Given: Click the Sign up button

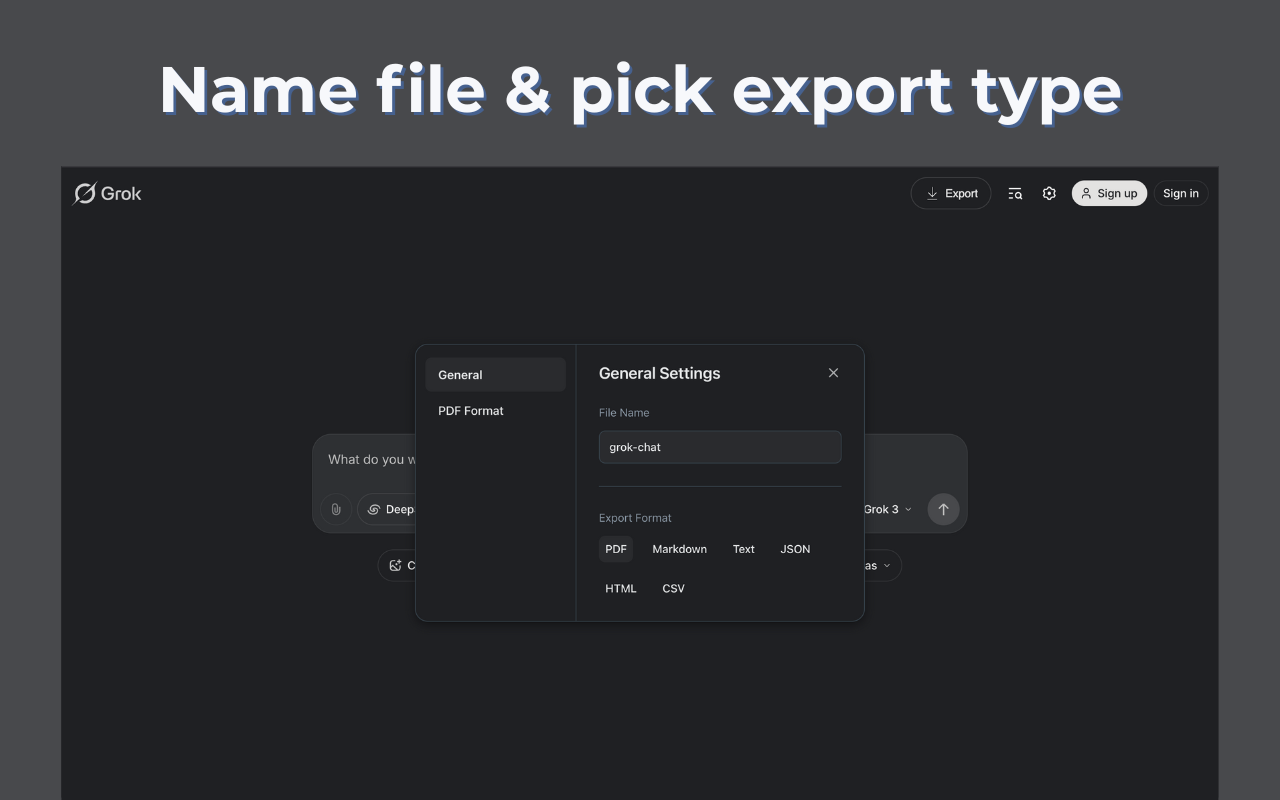Looking at the screenshot, I should (x=1109, y=193).
